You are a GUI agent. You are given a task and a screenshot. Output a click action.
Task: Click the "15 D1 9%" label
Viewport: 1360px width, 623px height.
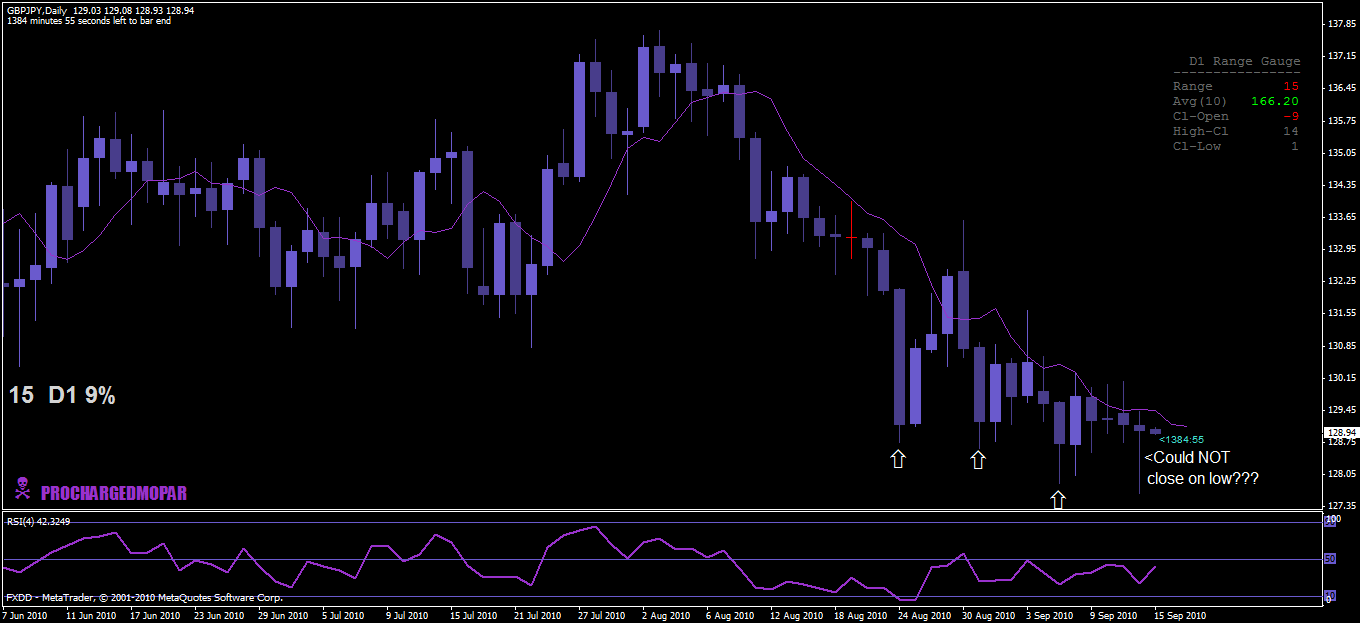(x=62, y=396)
